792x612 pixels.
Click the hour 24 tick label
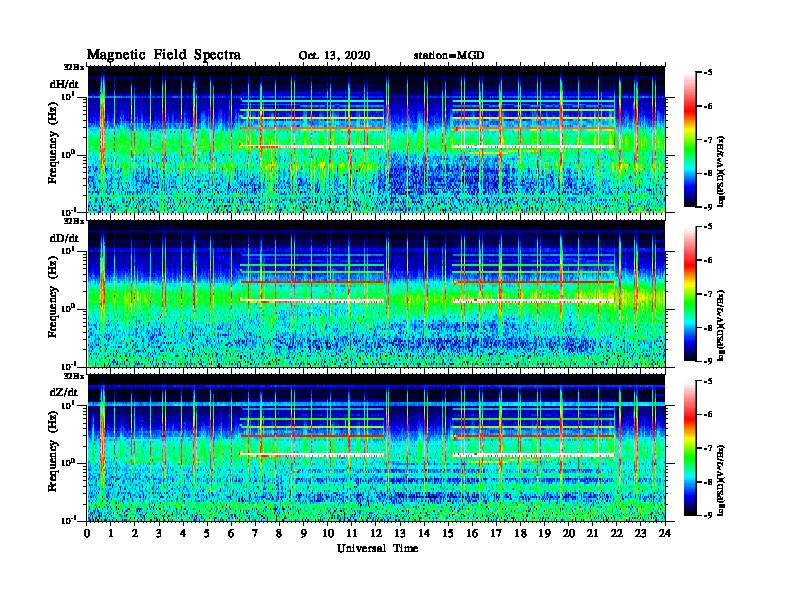pos(665,533)
